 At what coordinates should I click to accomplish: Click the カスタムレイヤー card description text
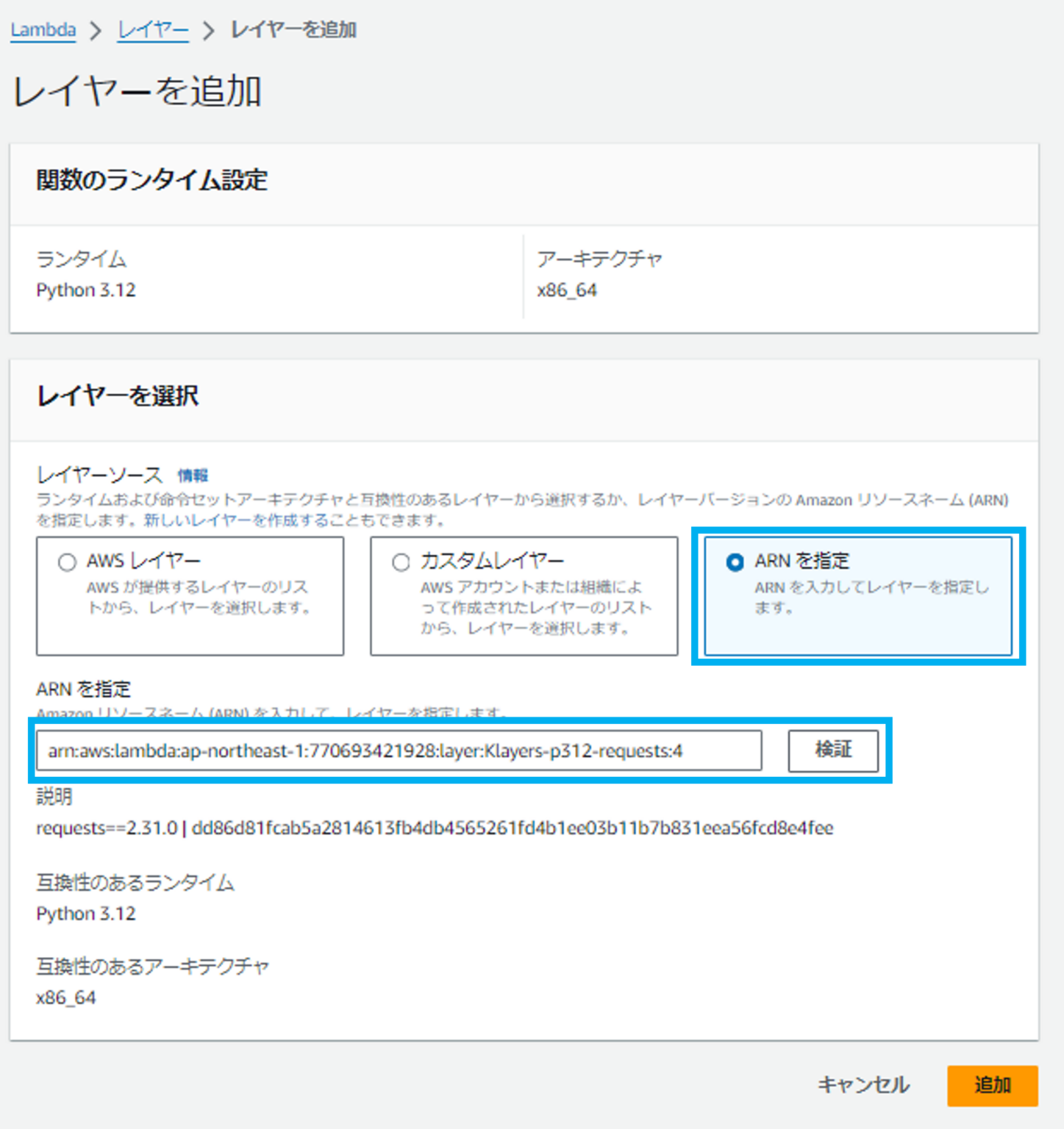[x=535, y=607]
